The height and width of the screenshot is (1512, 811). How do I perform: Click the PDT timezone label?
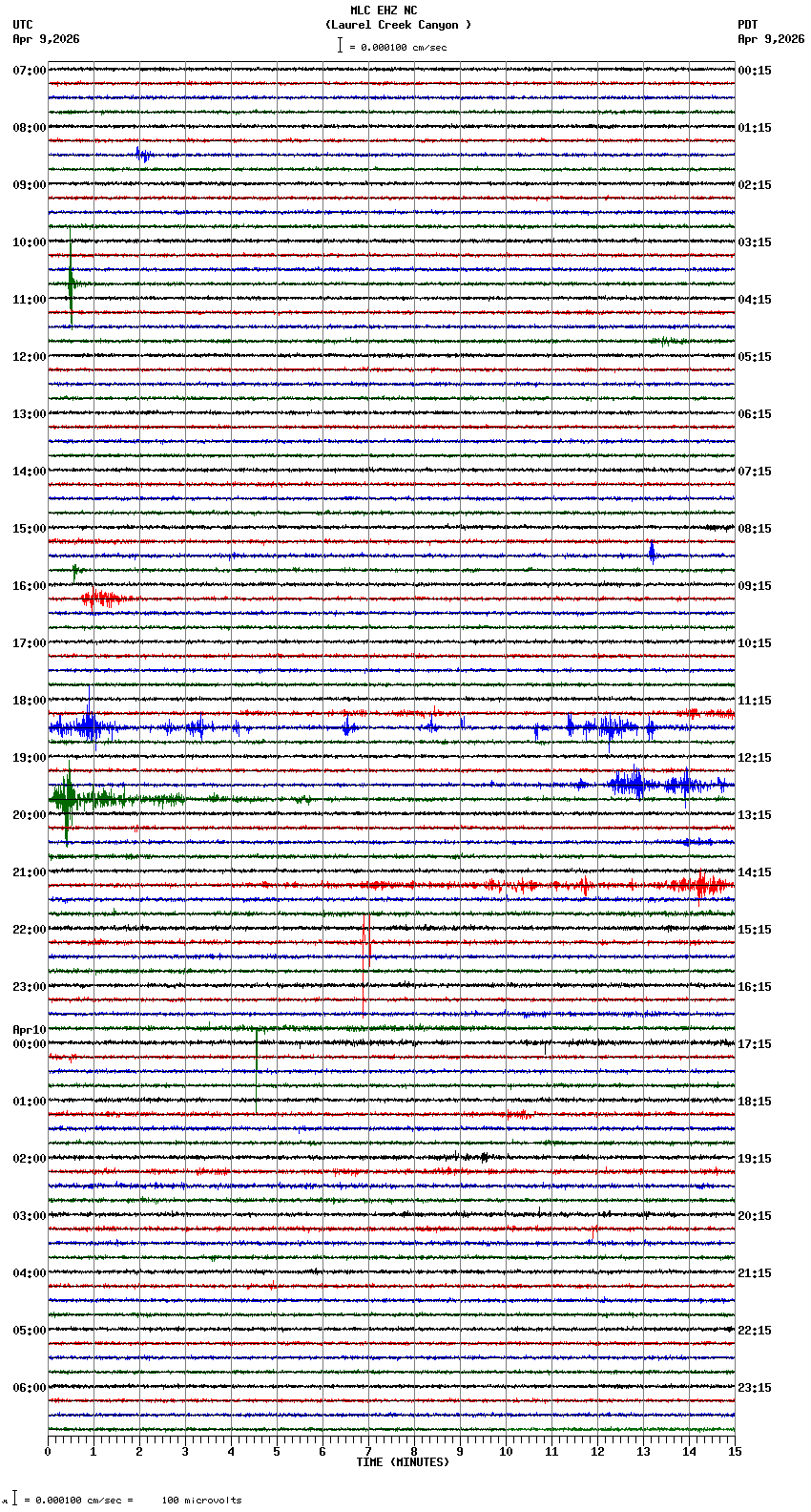tap(748, 25)
